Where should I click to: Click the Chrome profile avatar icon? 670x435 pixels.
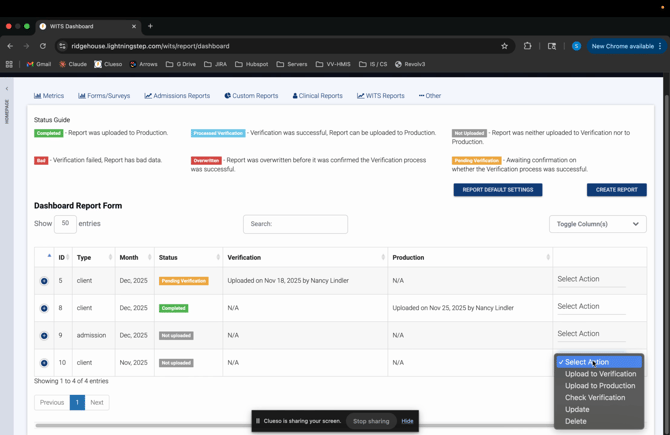[576, 46]
